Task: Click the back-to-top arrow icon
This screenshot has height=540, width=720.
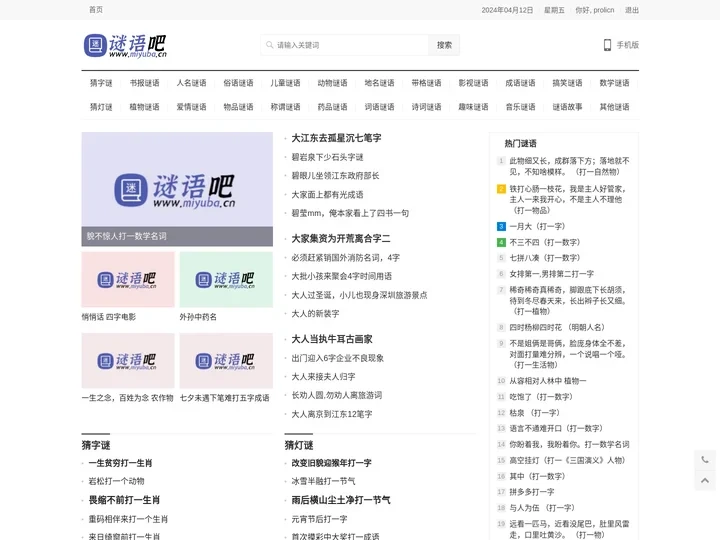Action: [x=705, y=480]
